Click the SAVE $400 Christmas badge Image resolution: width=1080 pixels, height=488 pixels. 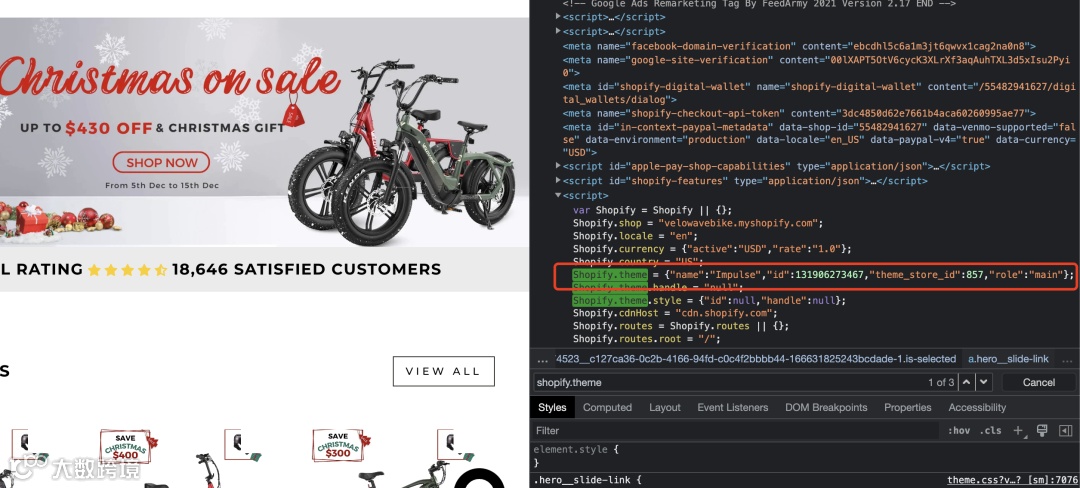click(x=127, y=446)
